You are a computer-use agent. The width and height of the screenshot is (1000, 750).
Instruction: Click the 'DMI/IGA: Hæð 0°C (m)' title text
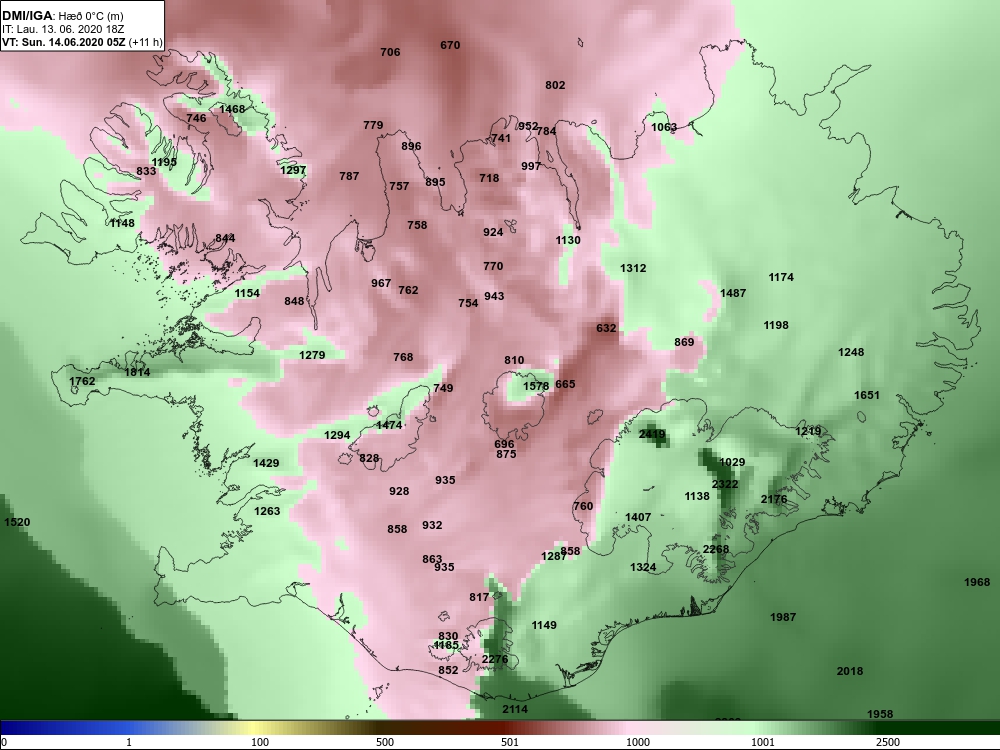point(62,16)
